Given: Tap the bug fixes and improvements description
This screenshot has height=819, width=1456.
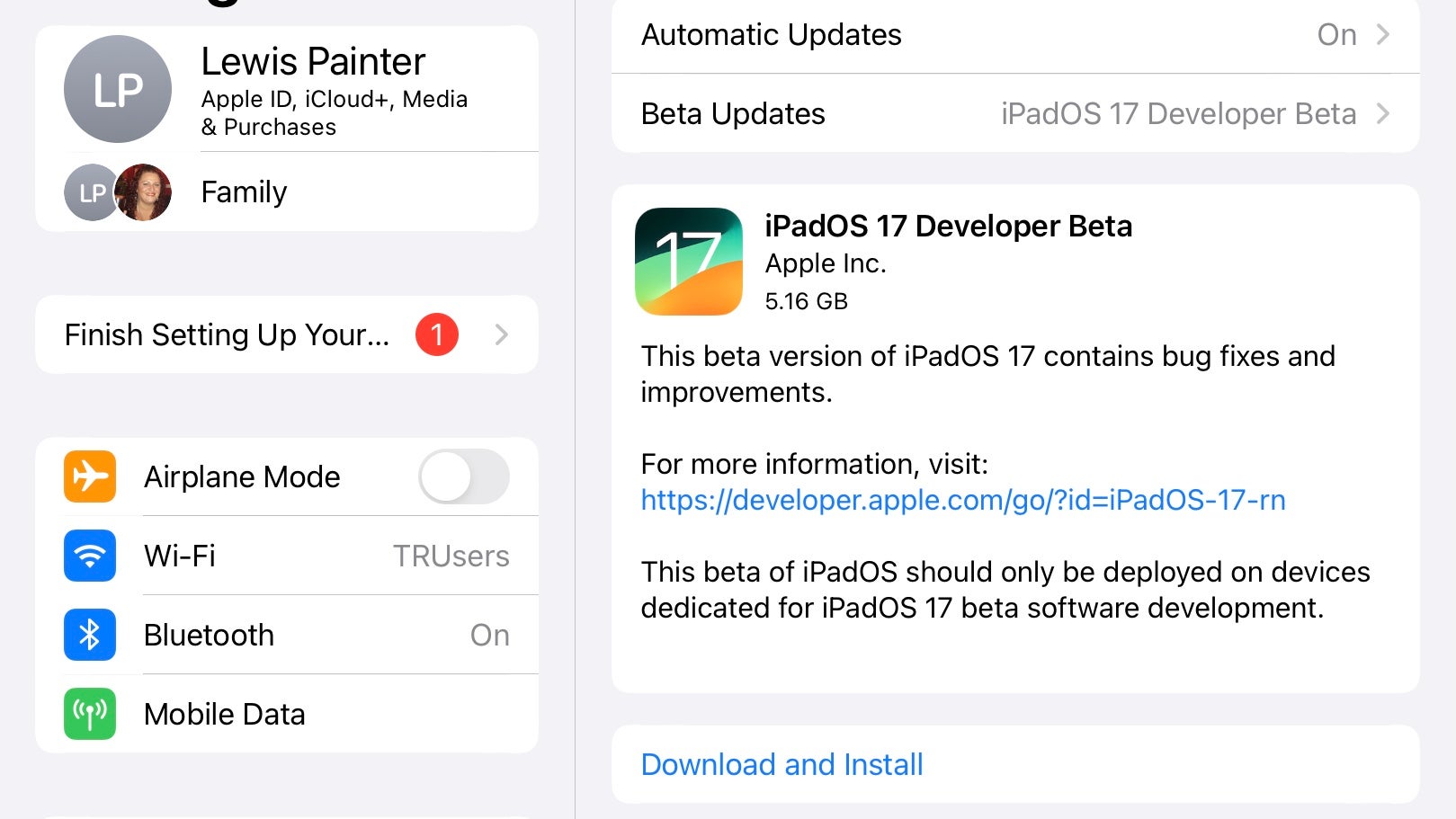Looking at the screenshot, I should [987, 374].
